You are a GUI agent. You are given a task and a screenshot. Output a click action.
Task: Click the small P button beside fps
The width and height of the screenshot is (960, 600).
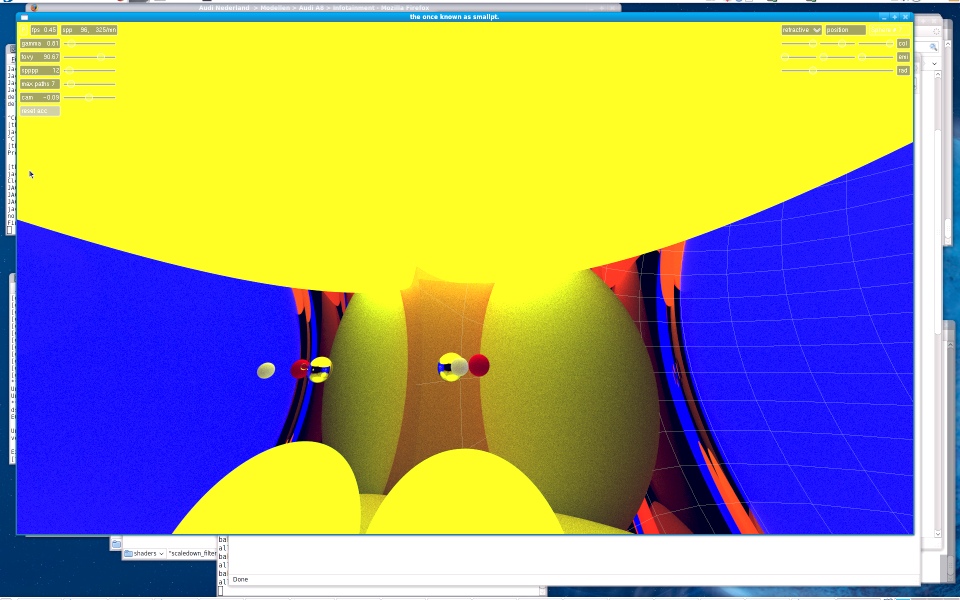coord(24,29)
